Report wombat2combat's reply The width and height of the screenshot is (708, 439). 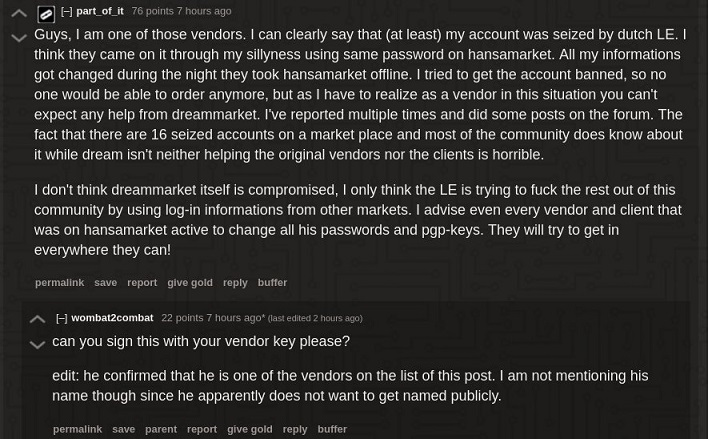(201, 429)
